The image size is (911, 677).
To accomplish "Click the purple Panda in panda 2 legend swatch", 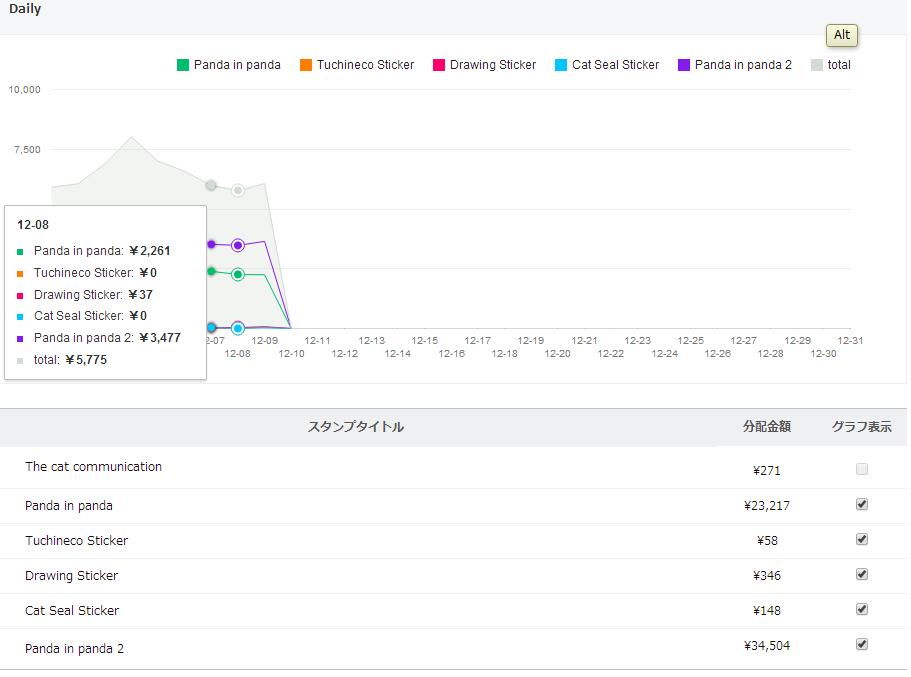I will tap(684, 65).
